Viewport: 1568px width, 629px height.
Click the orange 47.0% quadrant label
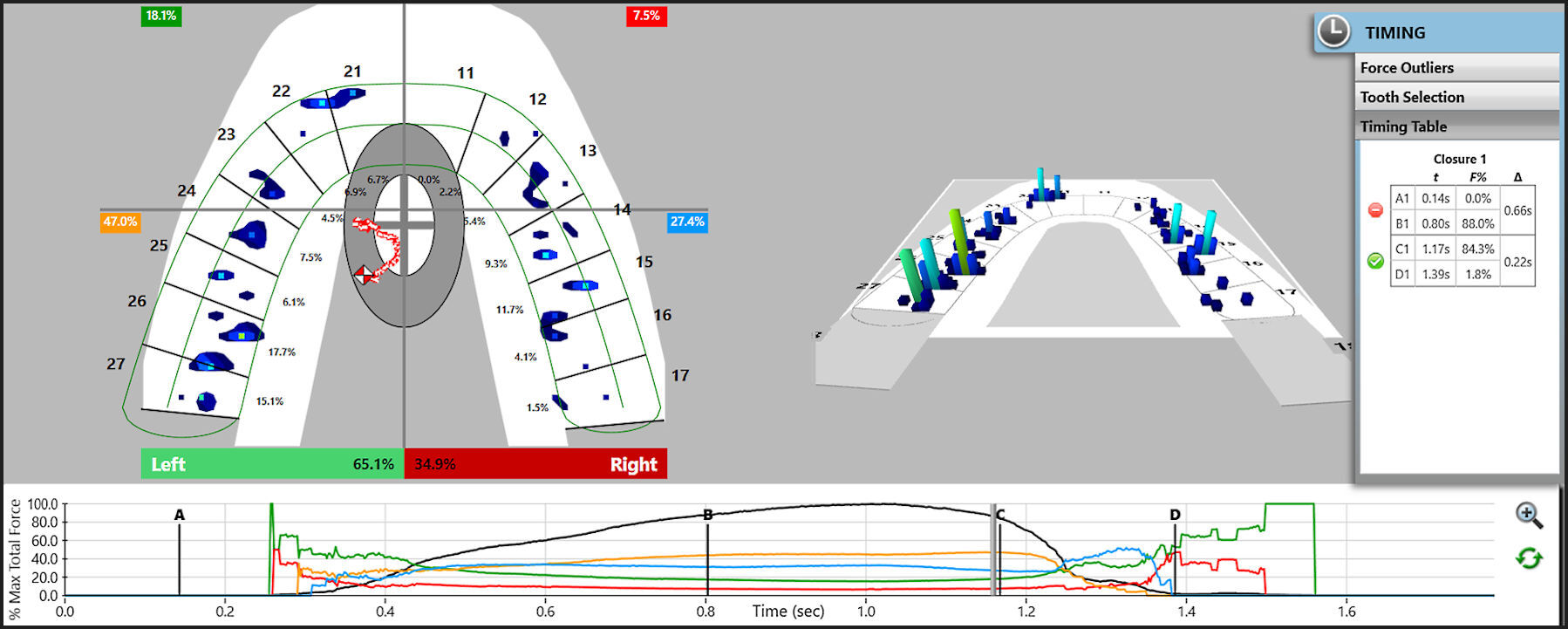pyautogui.click(x=120, y=222)
